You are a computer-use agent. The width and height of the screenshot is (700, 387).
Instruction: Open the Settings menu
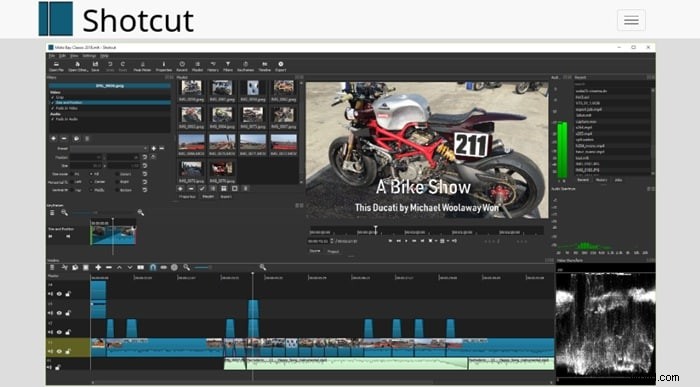(89, 56)
